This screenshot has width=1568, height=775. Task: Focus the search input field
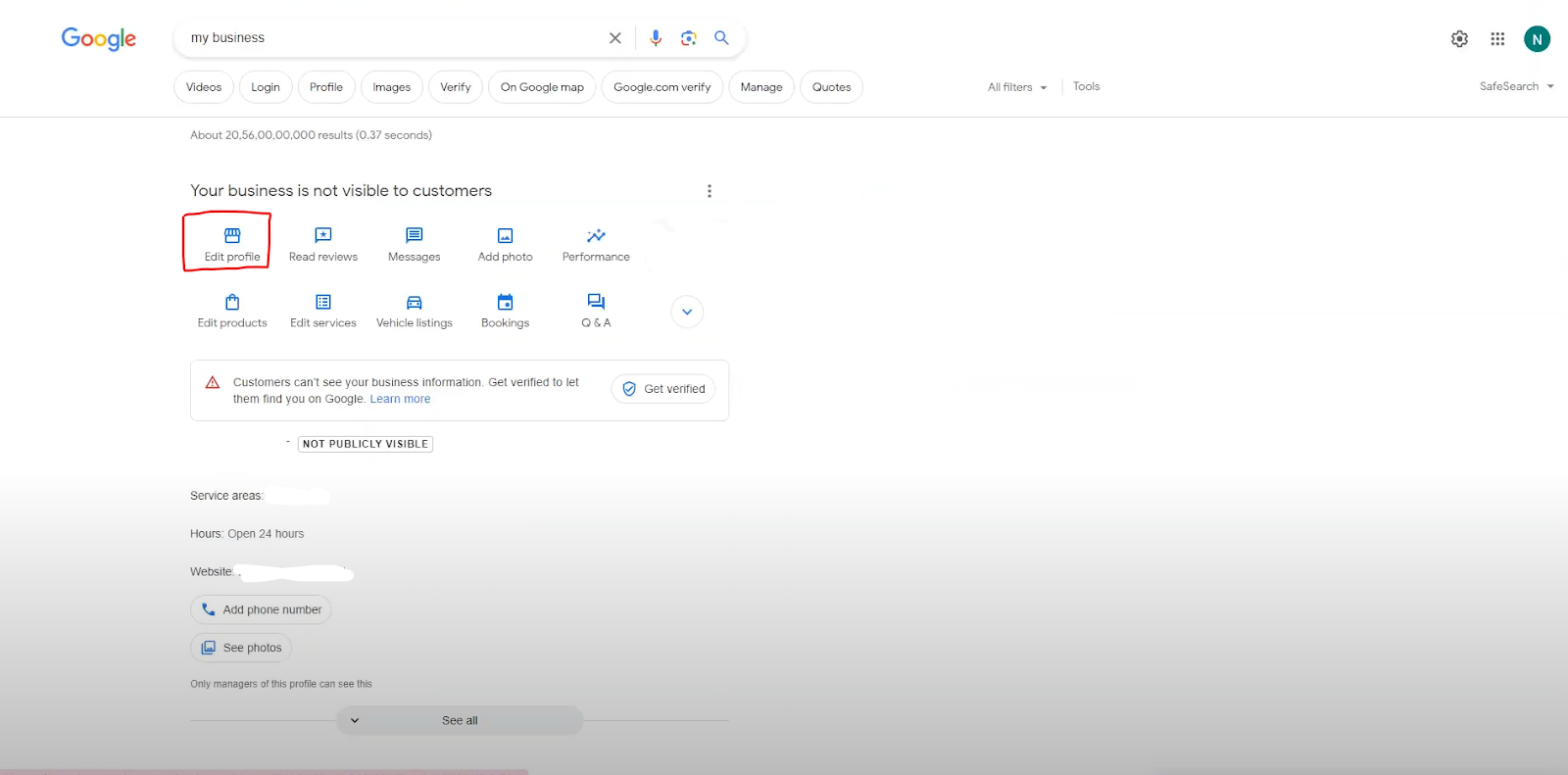392,38
